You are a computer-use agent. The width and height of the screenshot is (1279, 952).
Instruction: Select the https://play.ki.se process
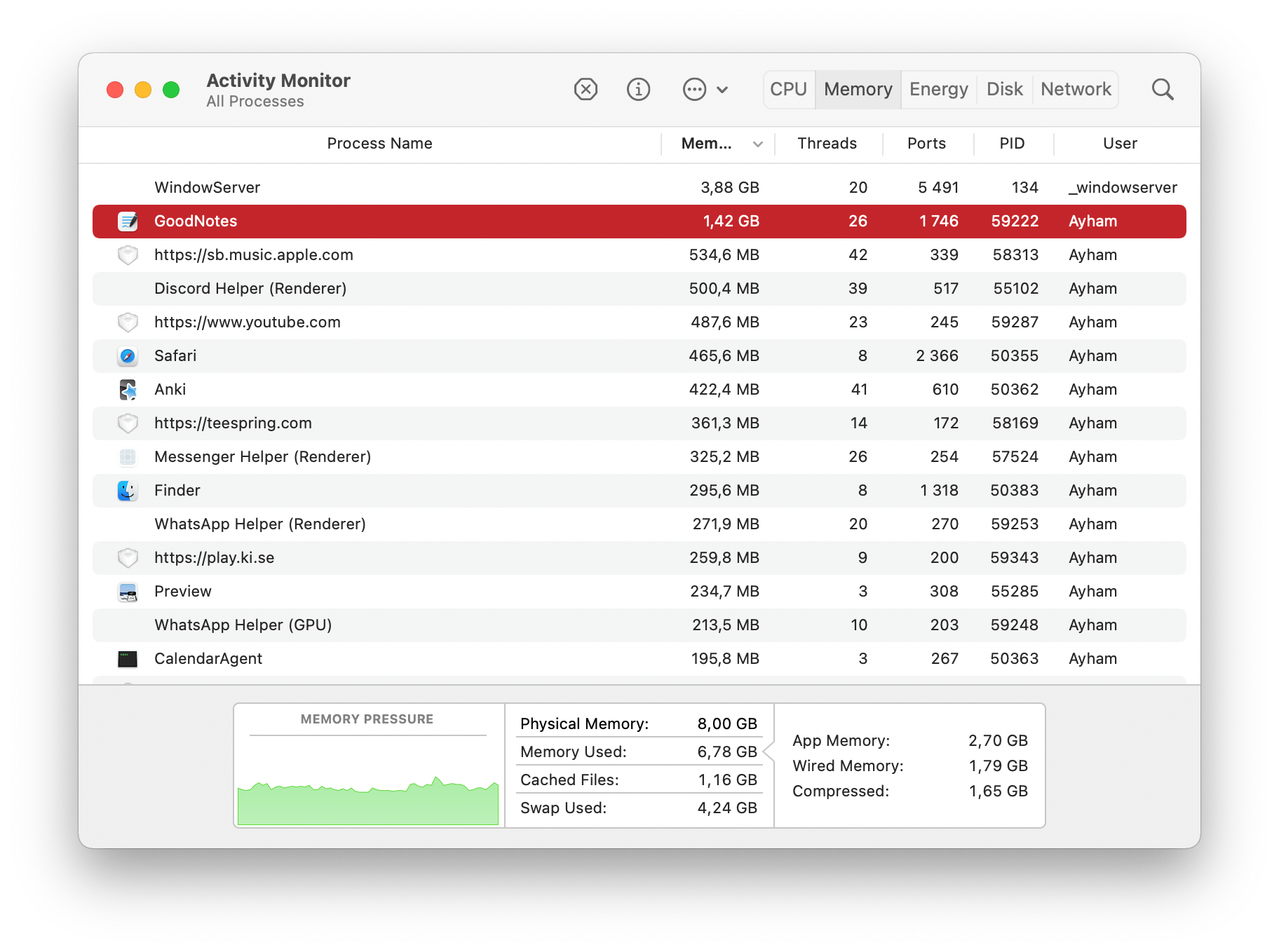215,558
